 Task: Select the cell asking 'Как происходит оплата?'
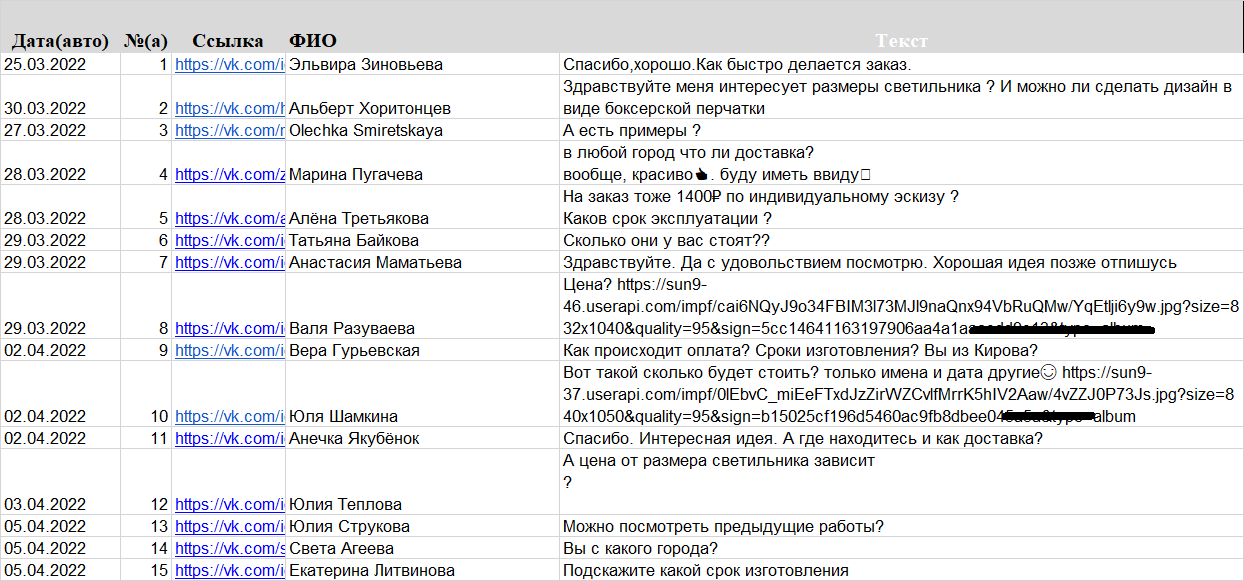pos(901,350)
